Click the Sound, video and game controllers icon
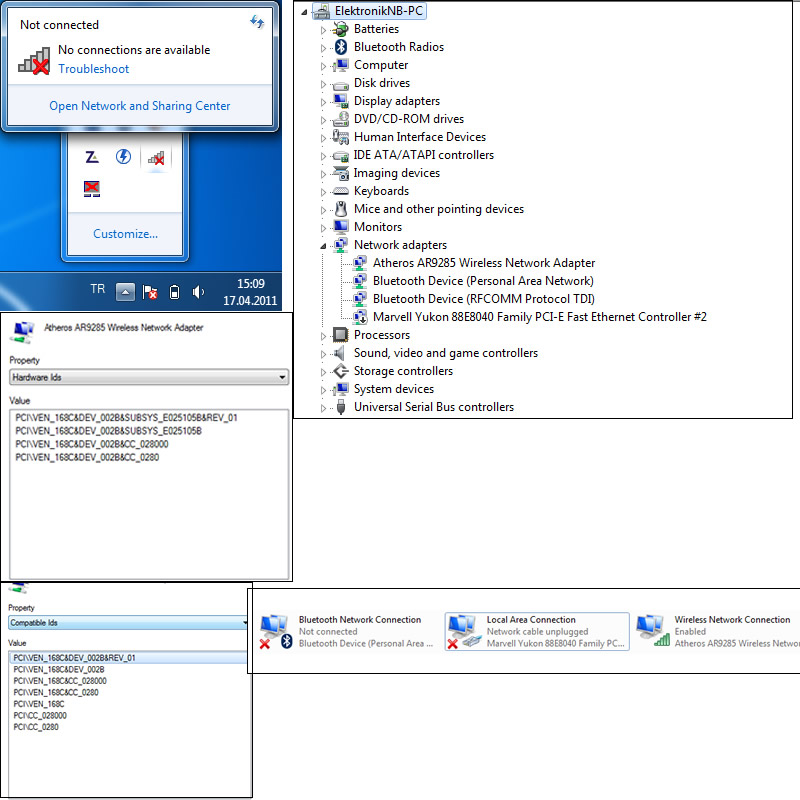 339,353
